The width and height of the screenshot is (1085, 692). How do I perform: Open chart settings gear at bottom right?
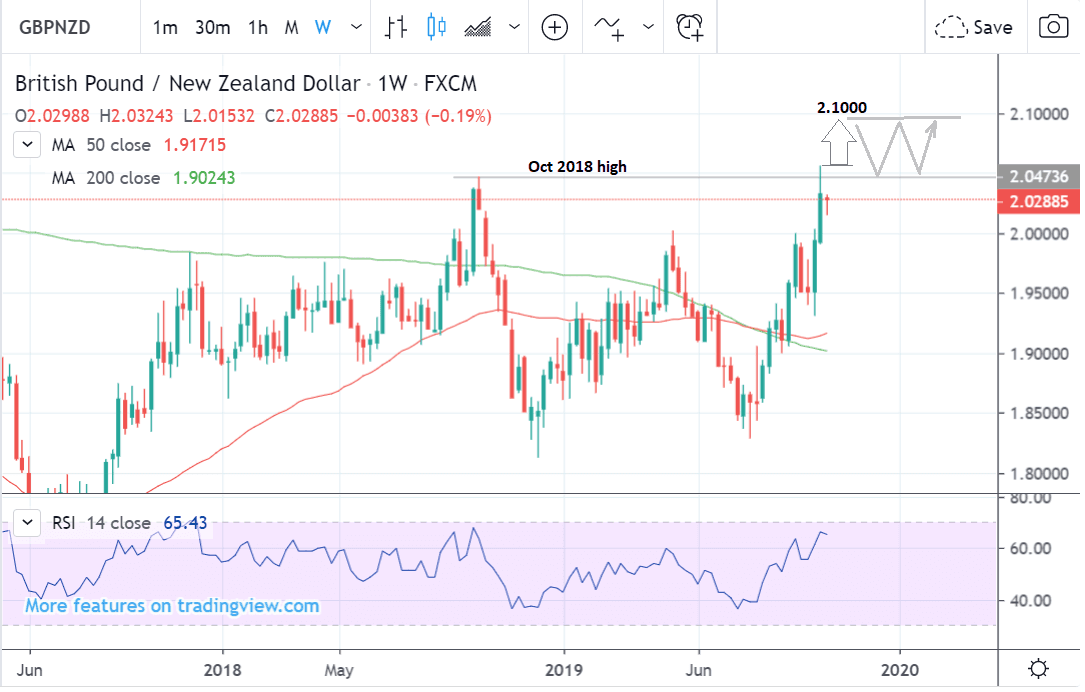click(1039, 668)
